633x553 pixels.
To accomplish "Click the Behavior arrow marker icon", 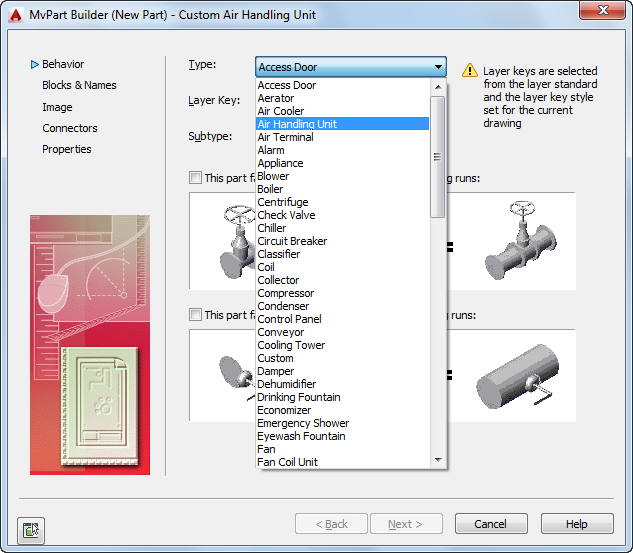I will (x=34, y=64).
